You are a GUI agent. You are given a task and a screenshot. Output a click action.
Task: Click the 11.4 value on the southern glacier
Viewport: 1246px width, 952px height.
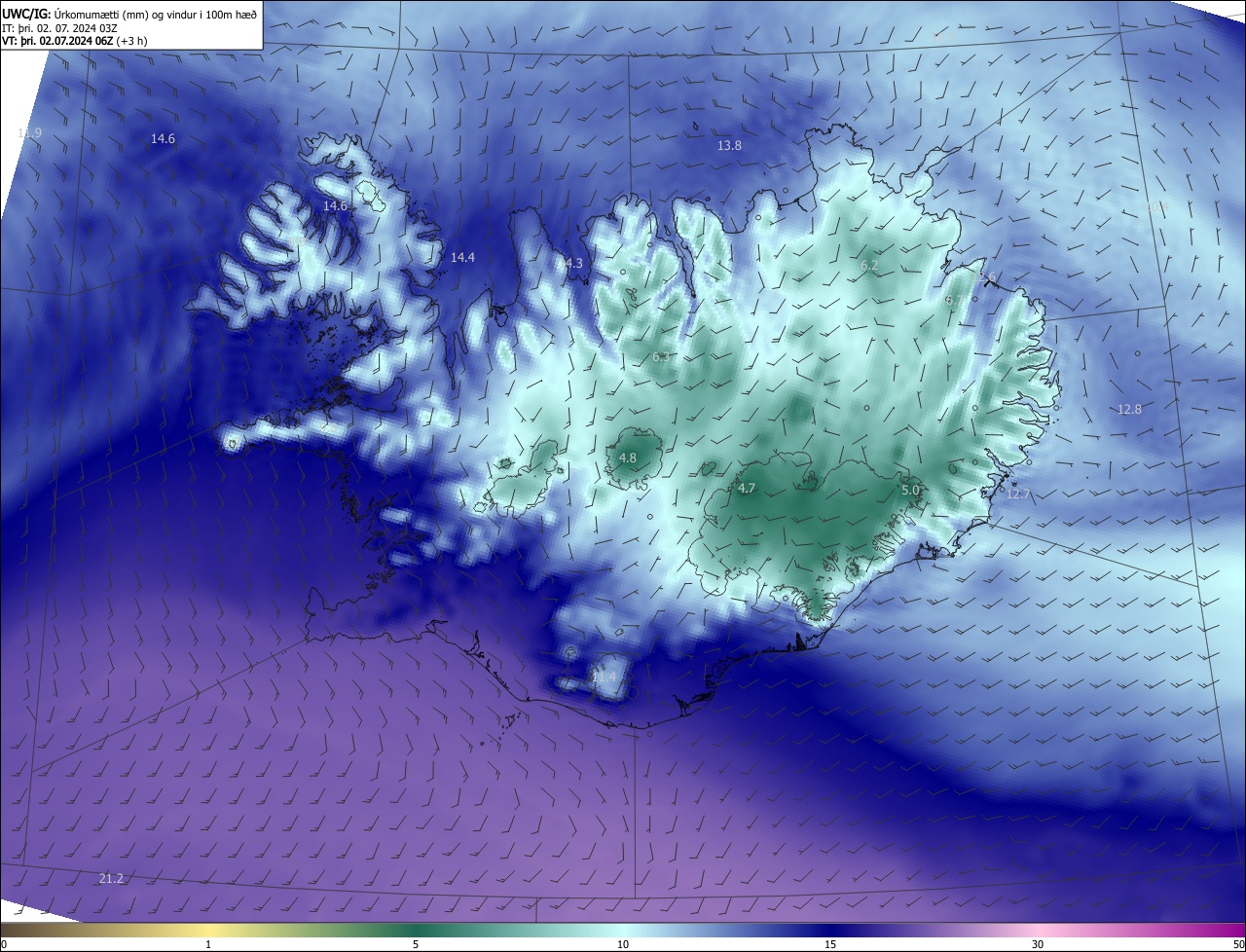click(x=604, y=676)
